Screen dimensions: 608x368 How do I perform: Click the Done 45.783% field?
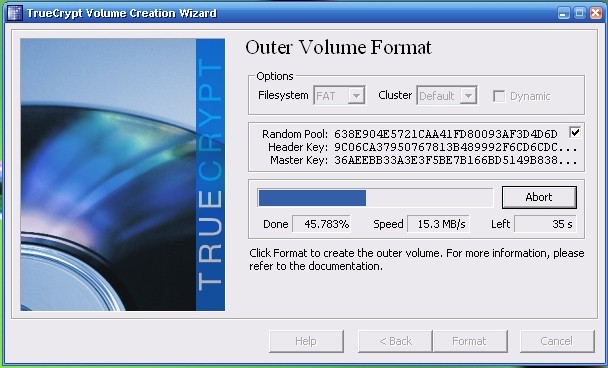[321, 224]
